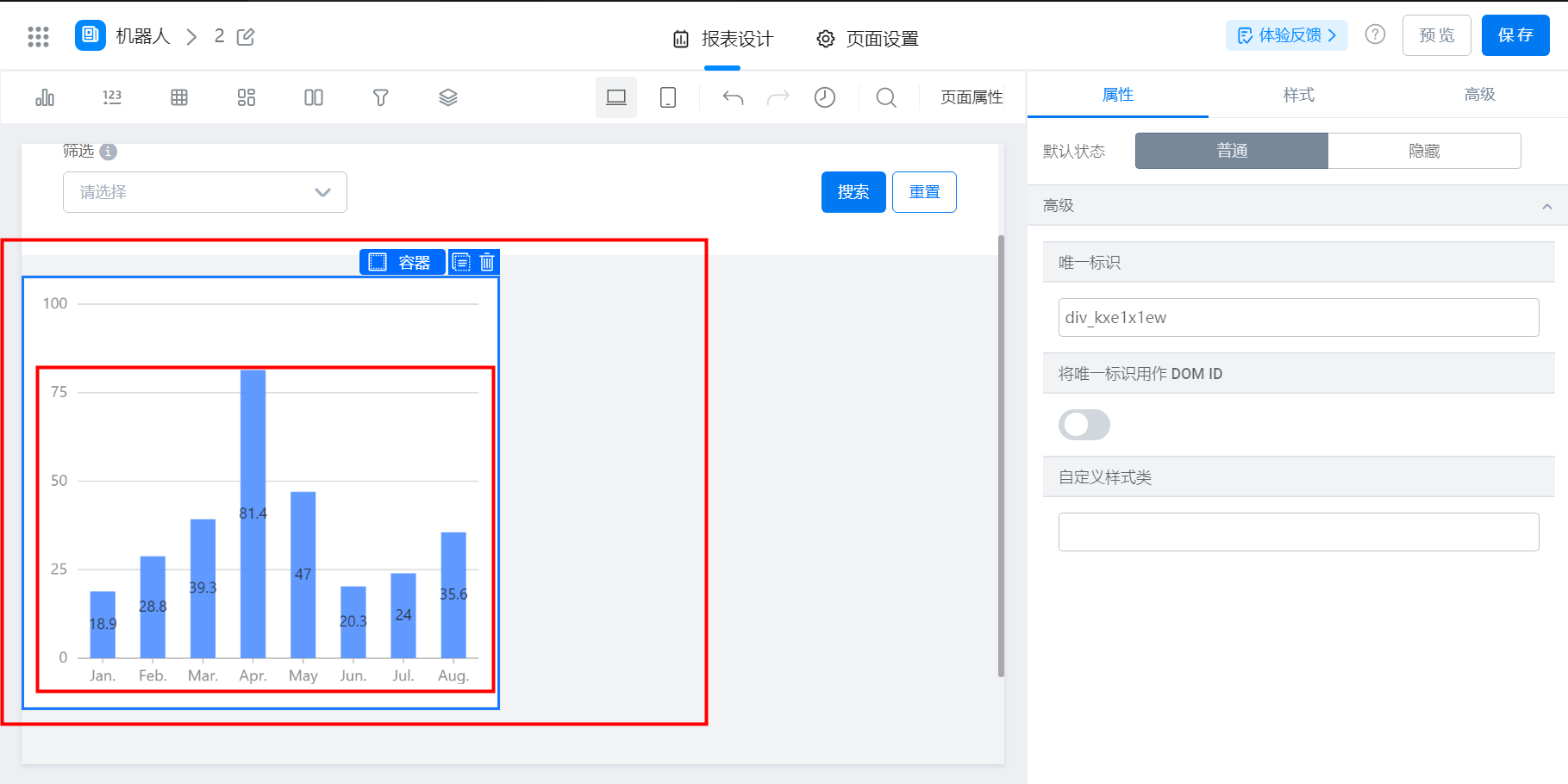
Task: Add a numeric indicator component
Action: pyautogui.click(x=112, y=97)
